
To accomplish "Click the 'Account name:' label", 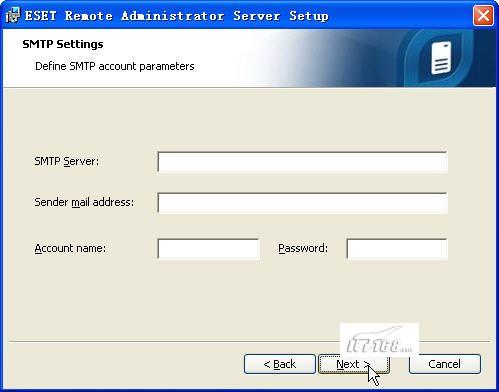I will pyautogui.click(x=70, y=248).
